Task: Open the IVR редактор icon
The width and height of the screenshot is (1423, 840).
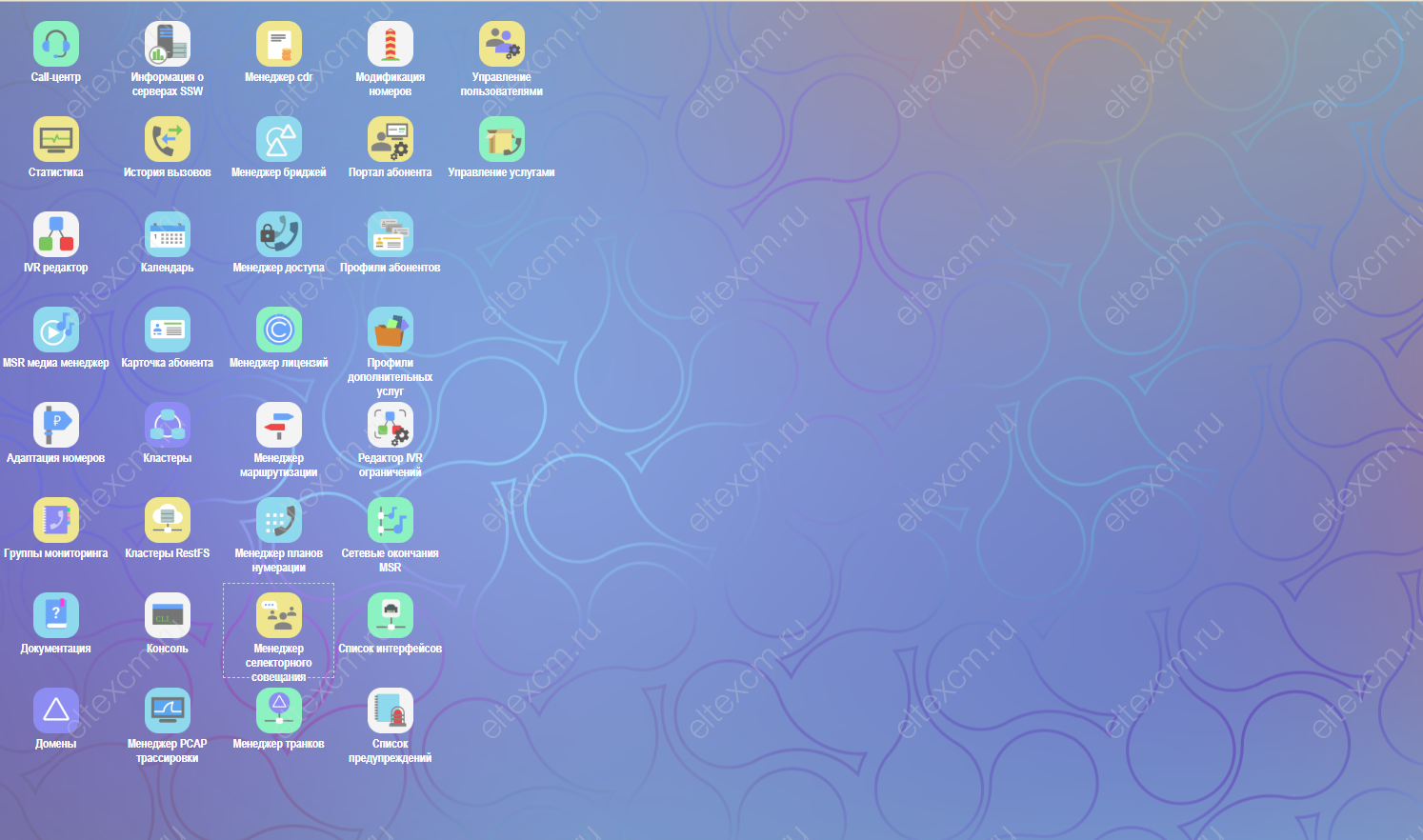Action: coord(56,234)
